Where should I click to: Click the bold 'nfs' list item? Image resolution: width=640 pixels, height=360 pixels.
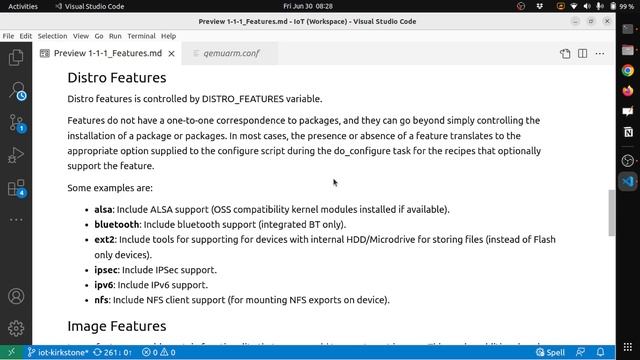click(x=101, y=300)
